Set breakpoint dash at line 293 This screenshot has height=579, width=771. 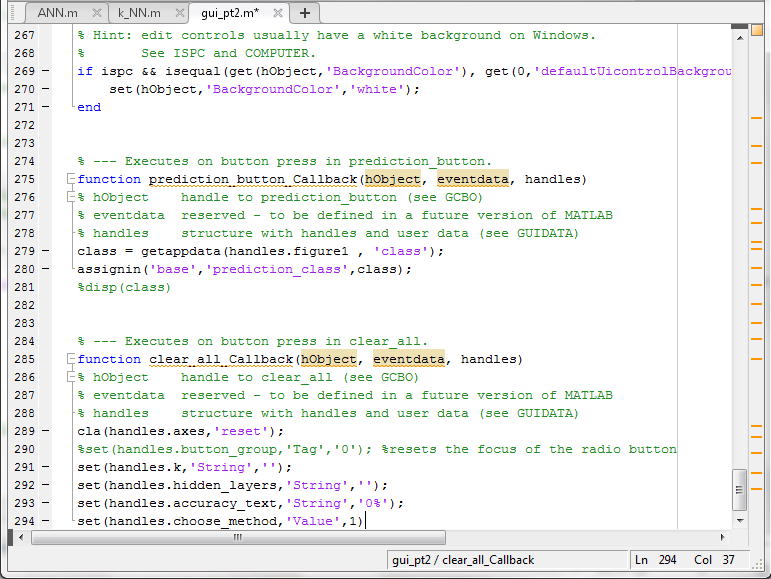[45, 503]
